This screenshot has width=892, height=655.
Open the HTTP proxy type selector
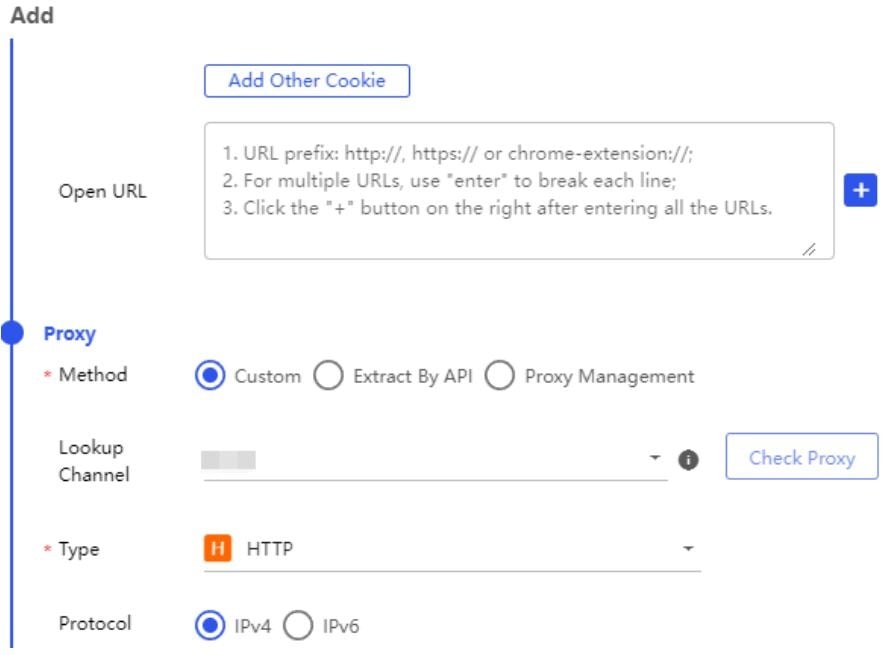coord(452,549)
